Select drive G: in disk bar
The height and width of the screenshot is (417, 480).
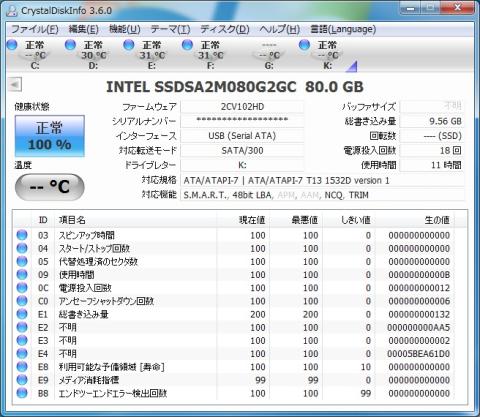(x=269, y=55)
